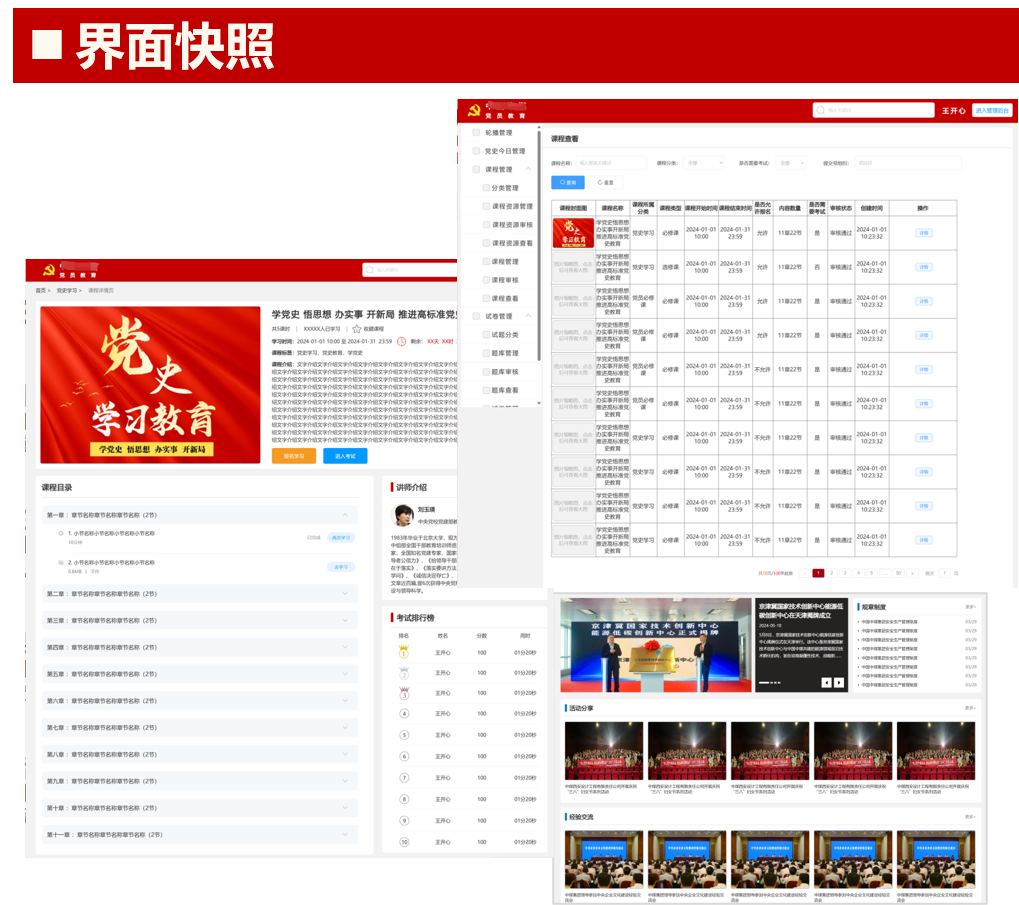Tick the 分类管理 checkbox in sidebar

point(486,188)
